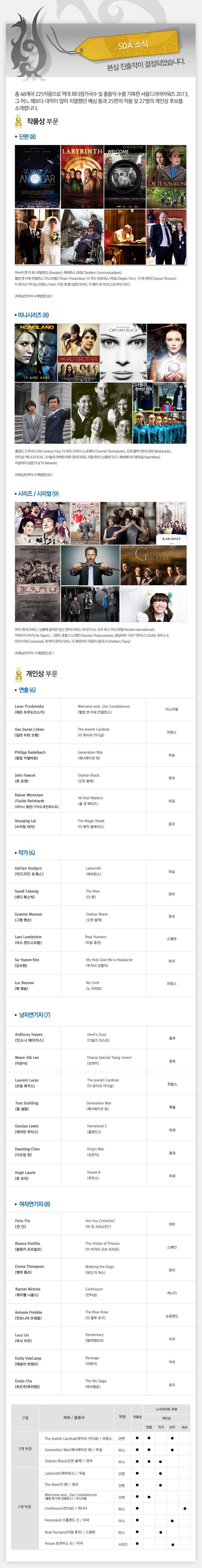The height and width of the screenshot is (1568, 202).
Task: Open The Half Brother poster
Action: pyautogui.click(x=79, y=353)
